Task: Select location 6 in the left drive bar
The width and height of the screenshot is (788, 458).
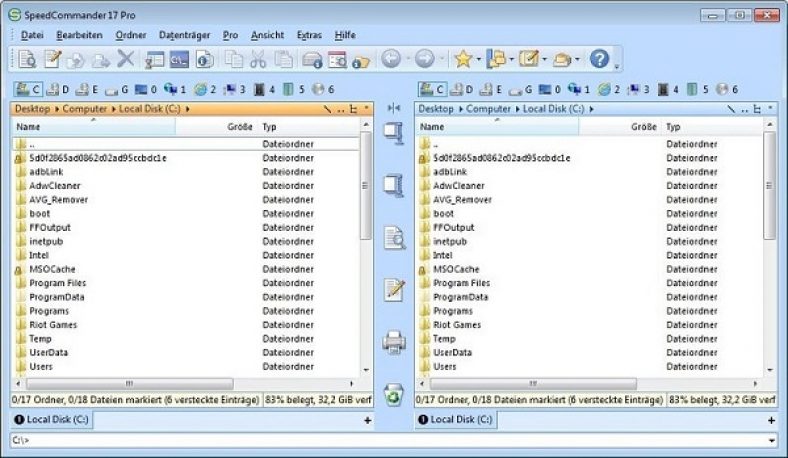Action: [x=323, y=89]
